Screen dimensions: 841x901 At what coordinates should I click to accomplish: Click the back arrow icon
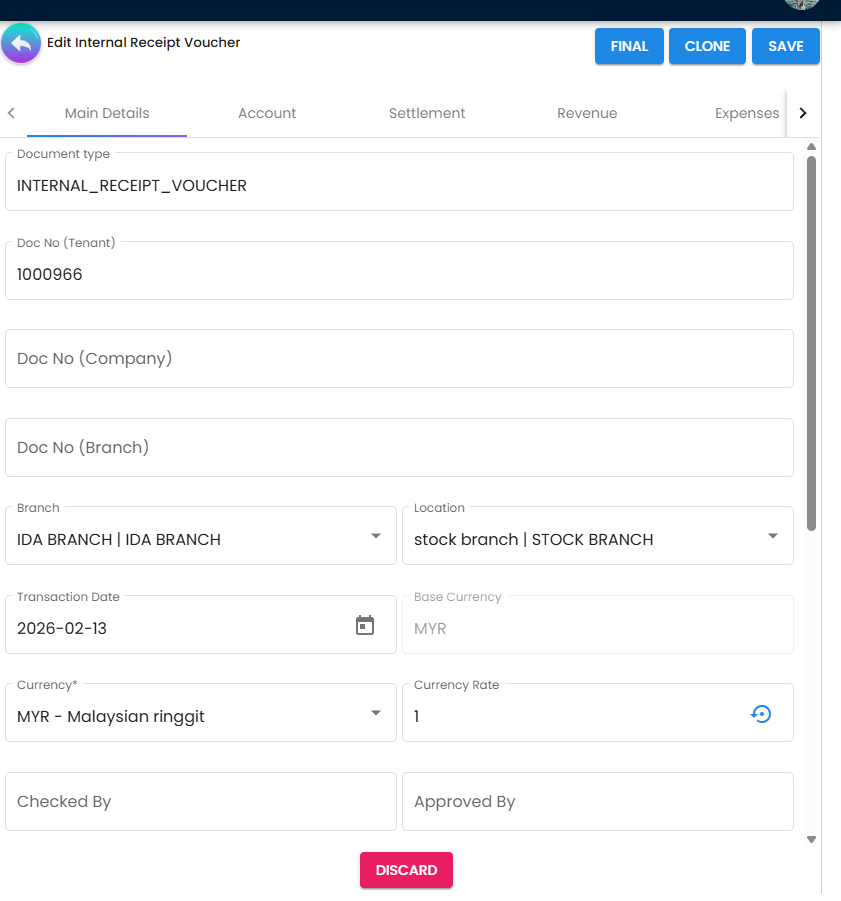pyautogui.click(x=21, y=43)
